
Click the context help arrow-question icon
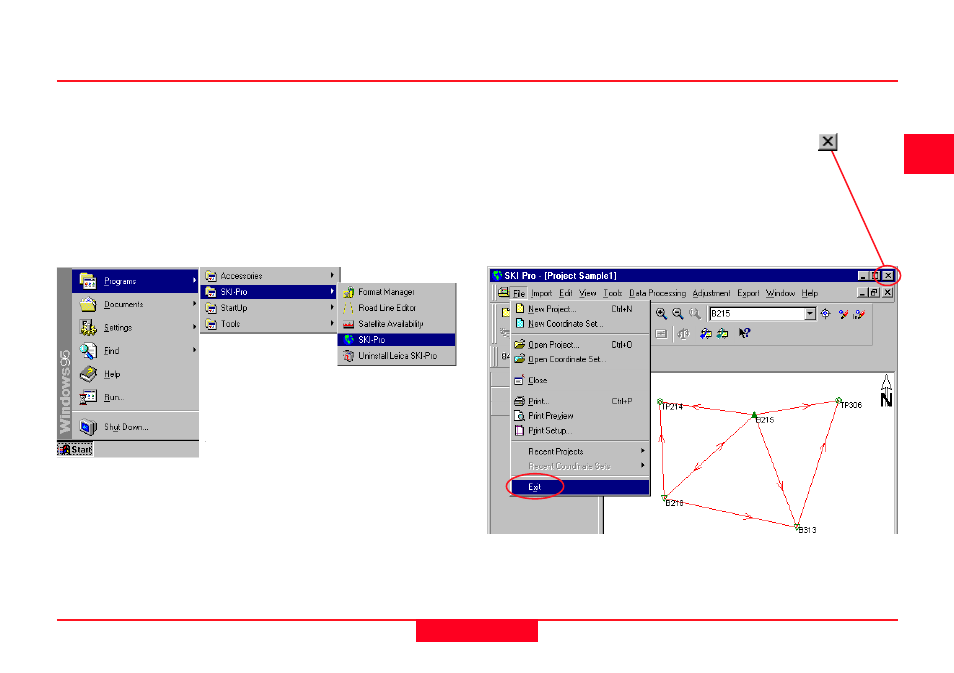744,333
